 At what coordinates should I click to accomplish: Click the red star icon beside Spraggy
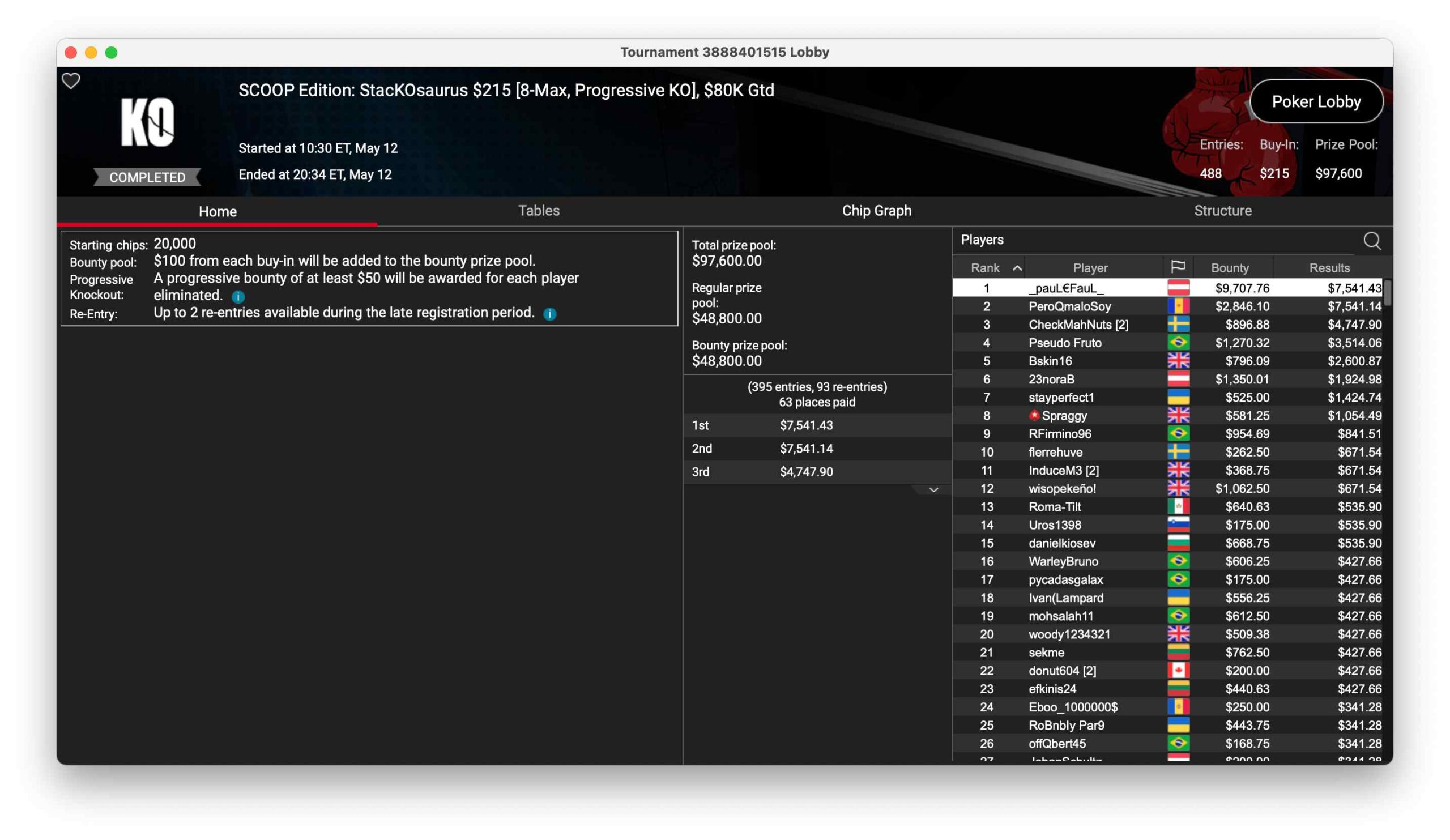click(x=1034, y=415)
